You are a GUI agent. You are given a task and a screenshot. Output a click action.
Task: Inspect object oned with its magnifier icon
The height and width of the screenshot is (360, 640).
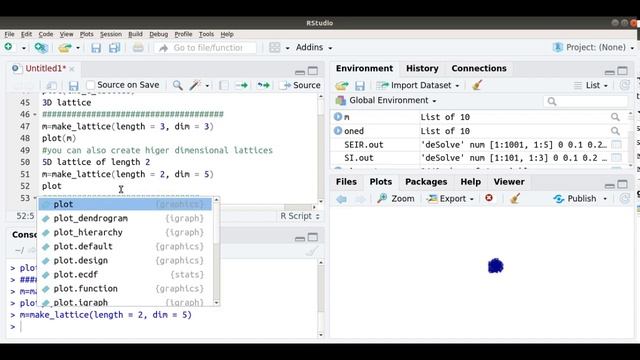point(615,131)
